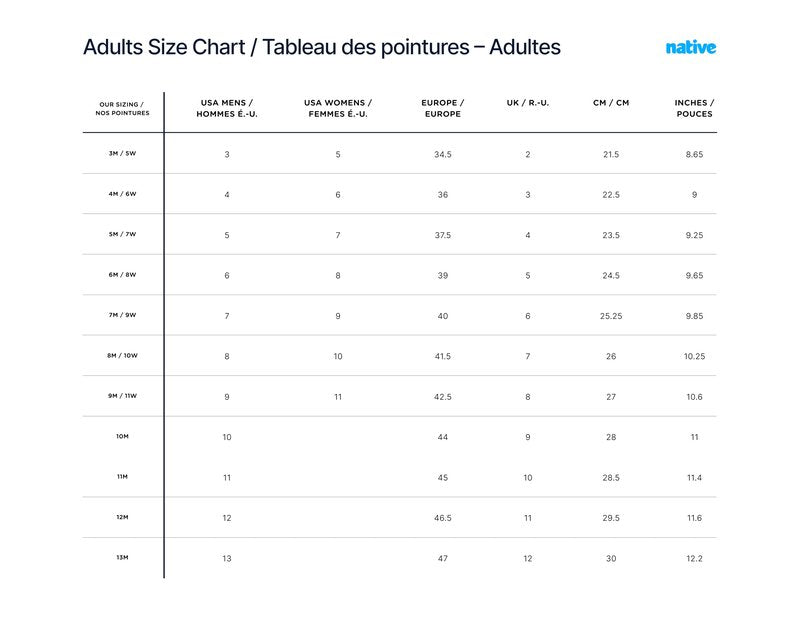This screenshot has height=618, width=800.
Task: Click the USA MENS column header
Action: pyautogui.click(x=227, y=108)
